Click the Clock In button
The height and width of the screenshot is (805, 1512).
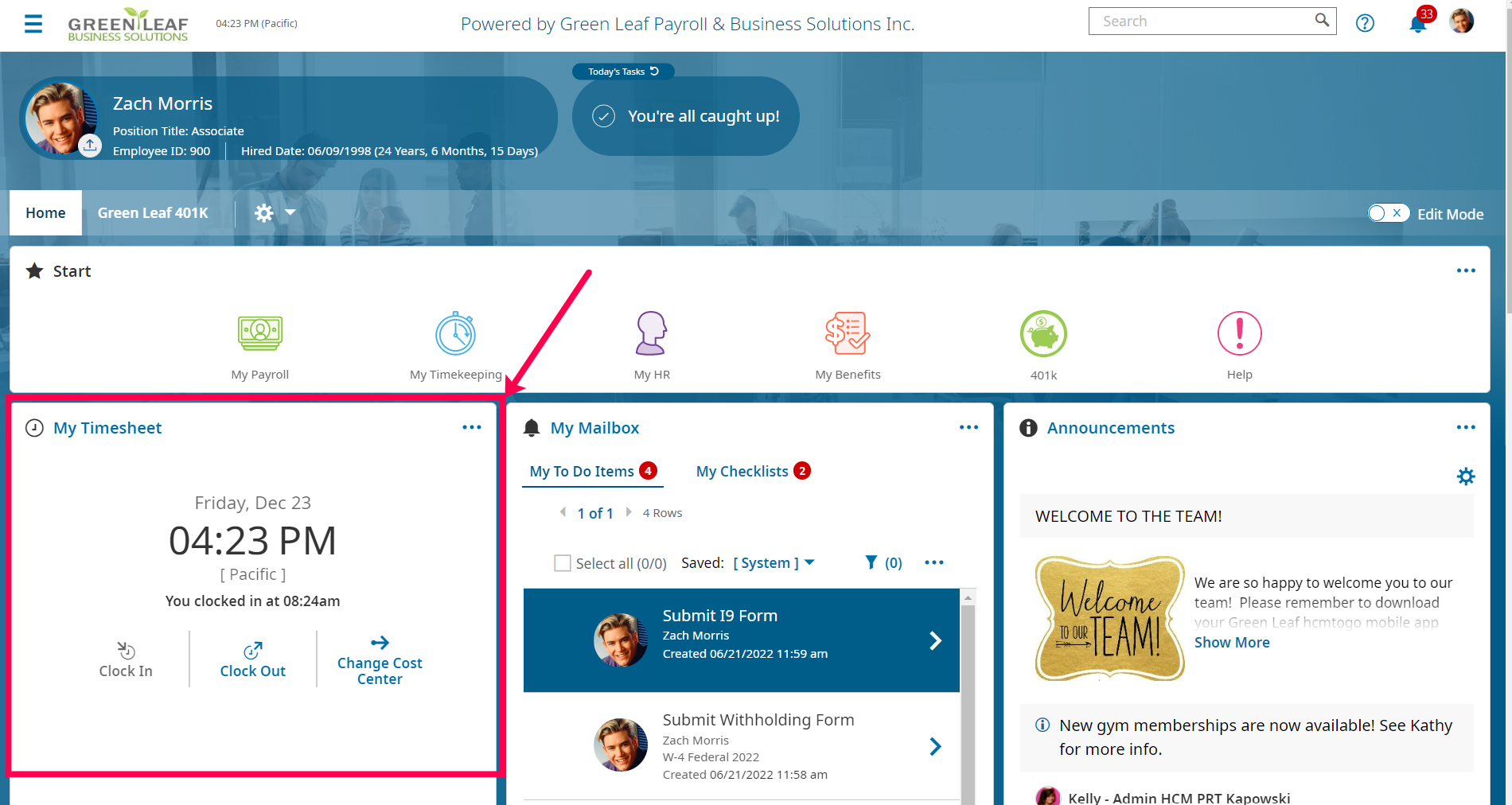[126, 660]
